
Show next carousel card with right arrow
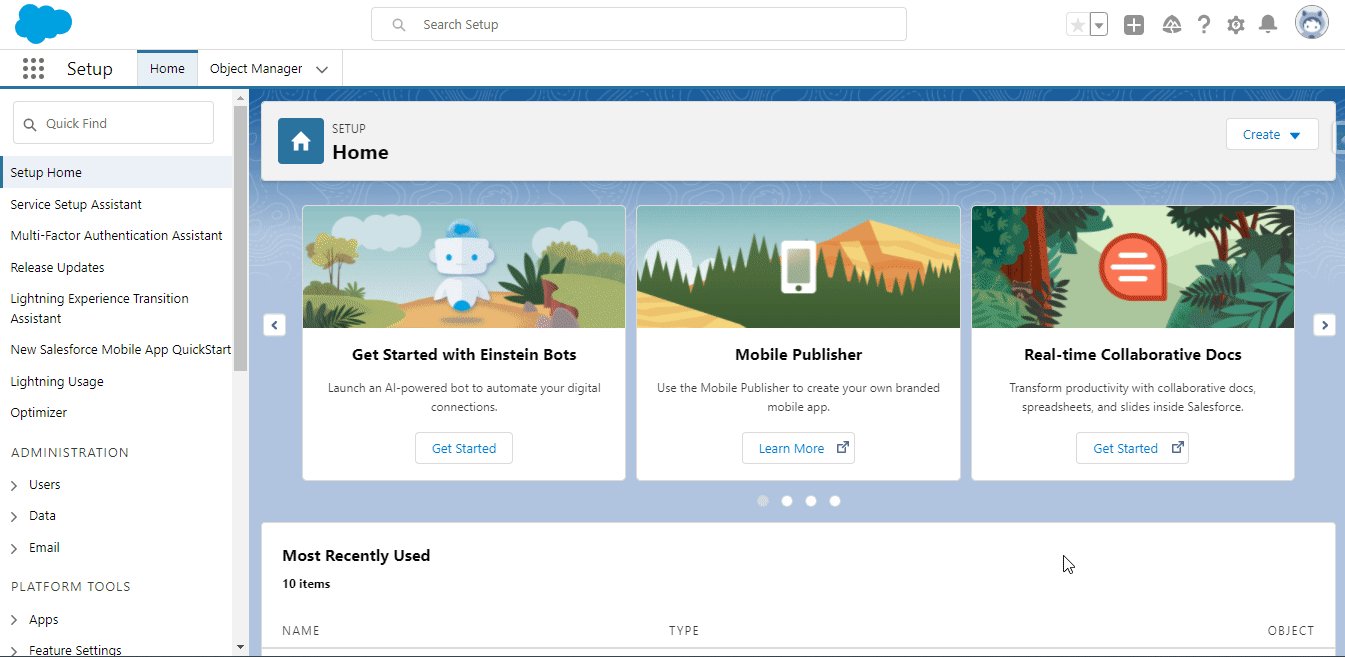tap(1324, 325)
